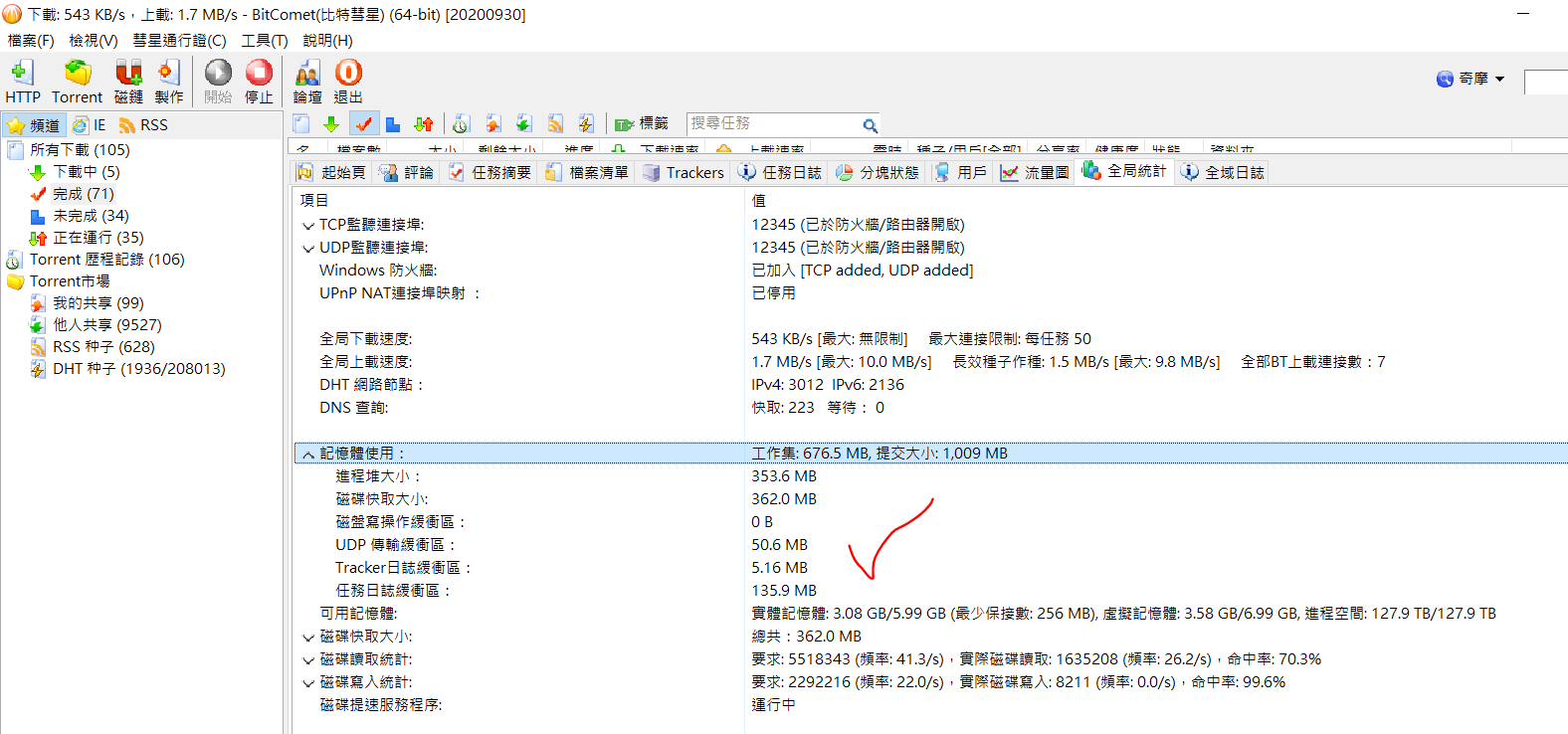Click the orange RSS feed filter icon

pyautogui.click(x=555, y=123)
